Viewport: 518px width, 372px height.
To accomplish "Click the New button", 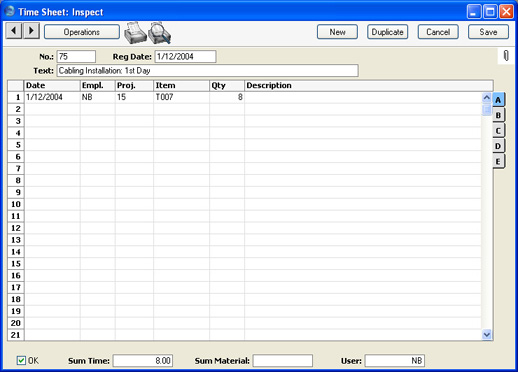I will point(337,32).
